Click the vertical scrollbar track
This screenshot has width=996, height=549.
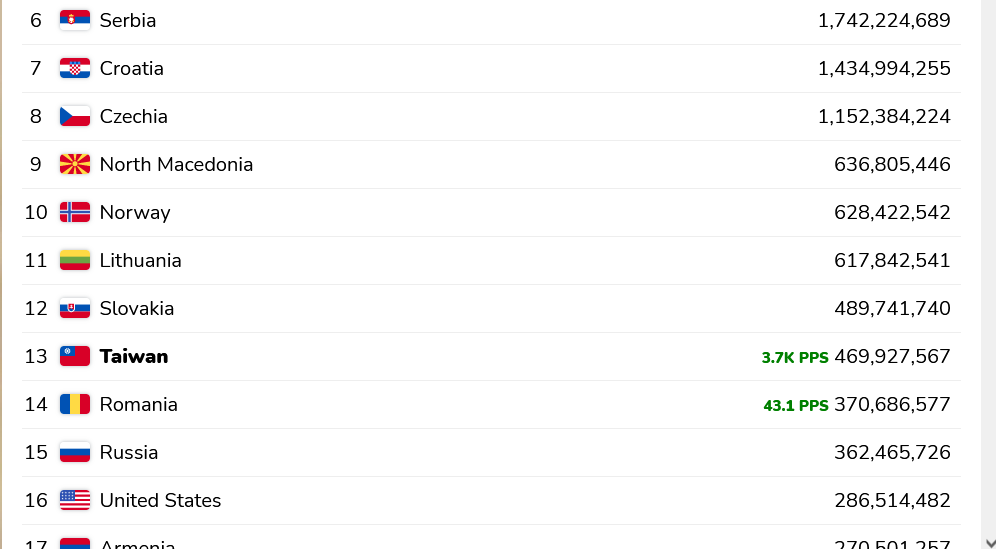click(x=989, y=267)
